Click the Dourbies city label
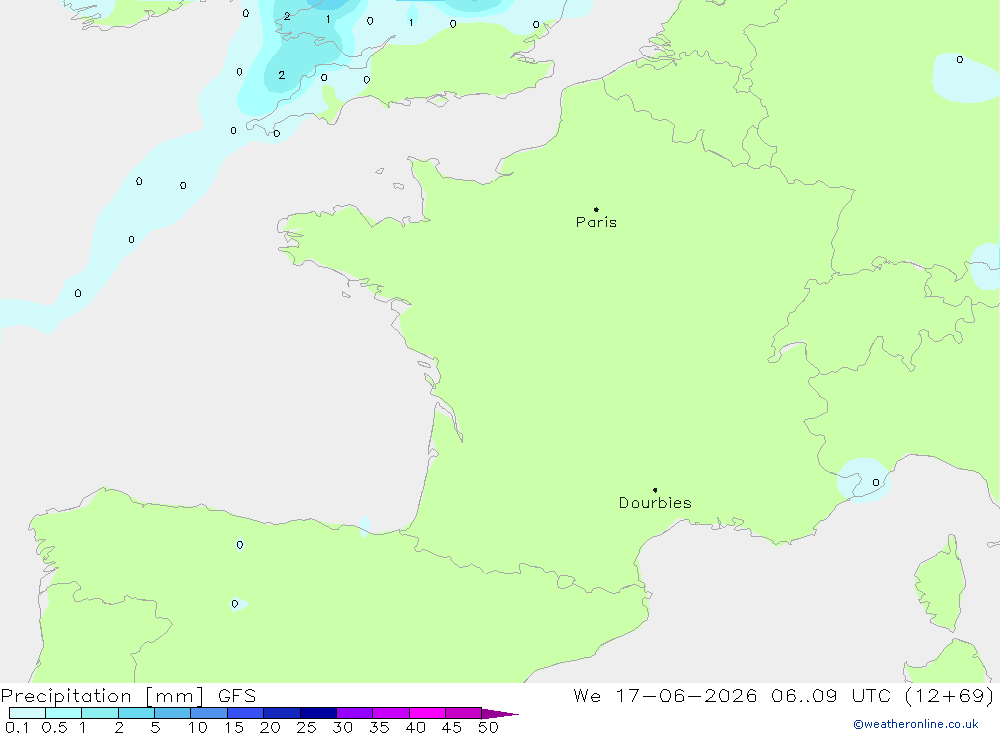 655,503
